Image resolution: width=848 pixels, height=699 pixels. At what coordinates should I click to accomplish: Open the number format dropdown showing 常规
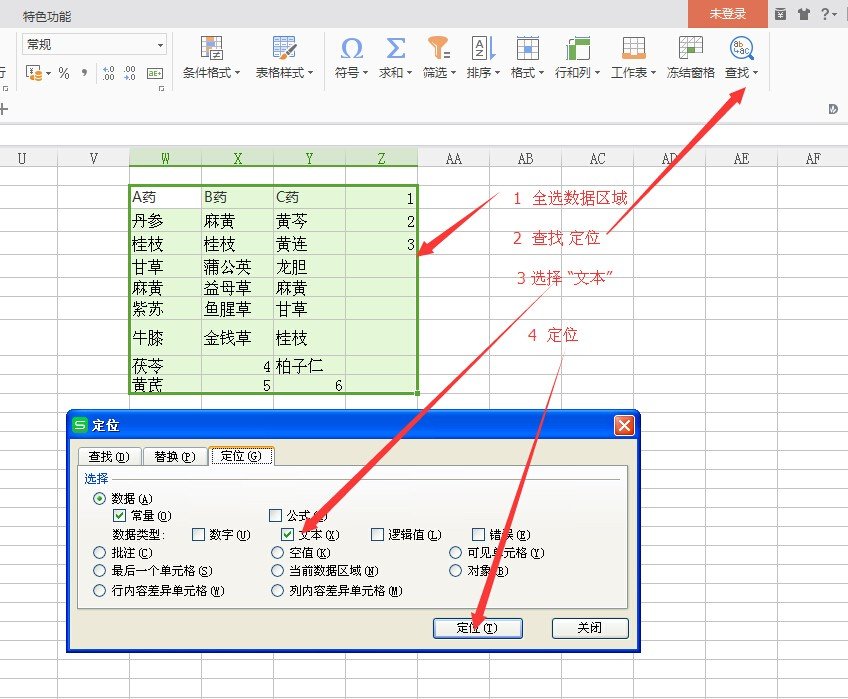pyautogui.click(x=161, y=44)
